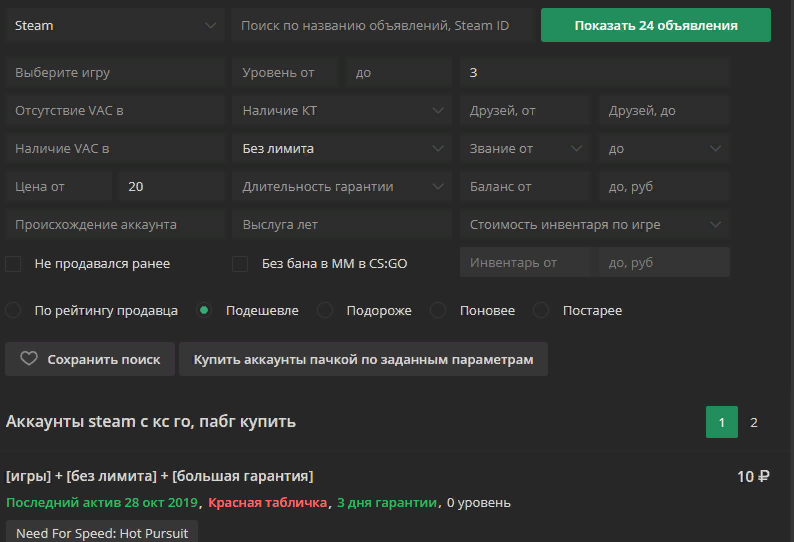Click the Красная табличка label

coord(267,502)
